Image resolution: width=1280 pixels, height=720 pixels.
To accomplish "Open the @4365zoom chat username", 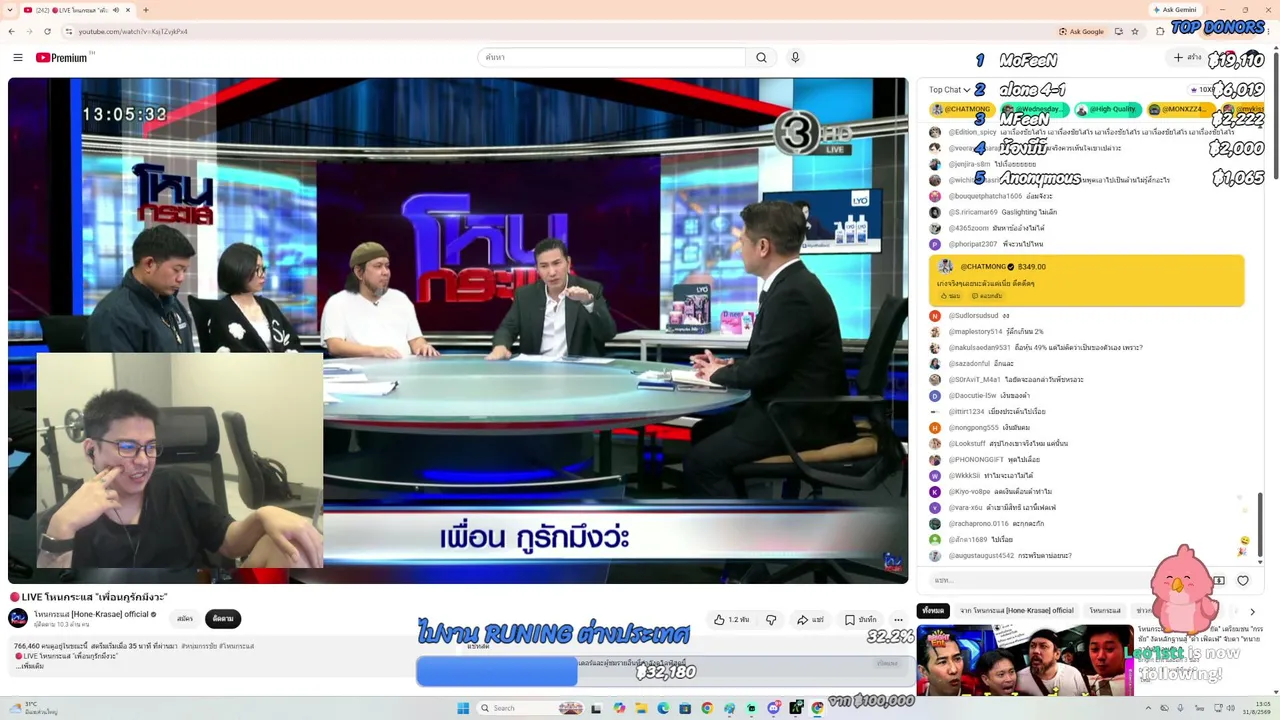I will click(x=968, y=228).
